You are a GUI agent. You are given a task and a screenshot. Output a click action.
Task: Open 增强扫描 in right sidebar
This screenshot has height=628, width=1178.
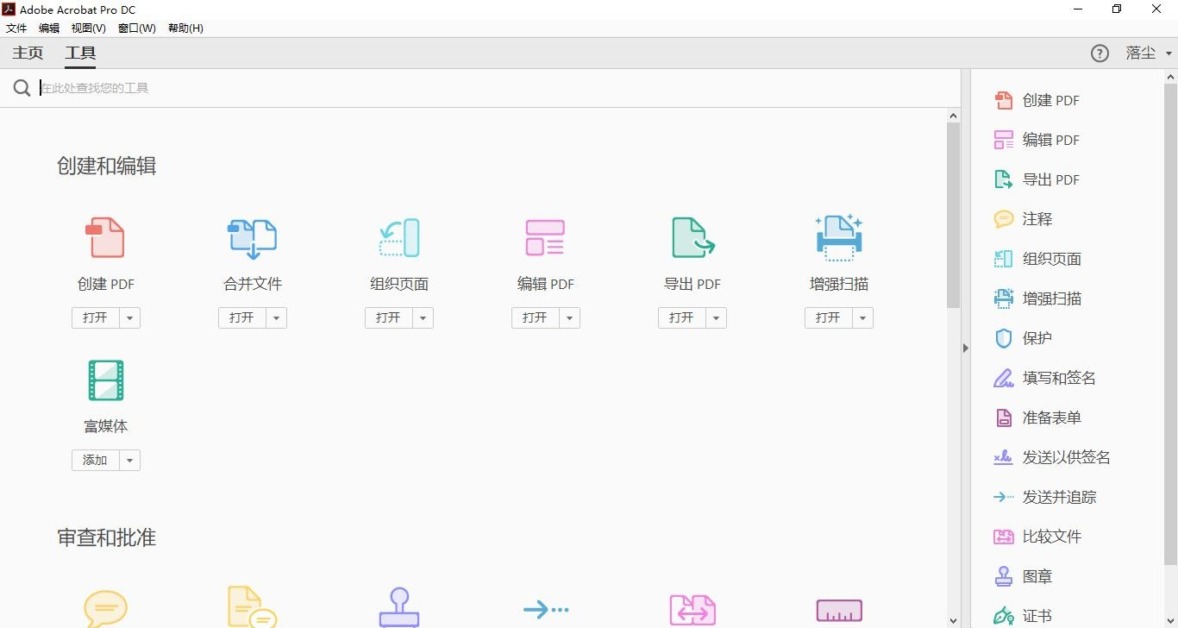pos(1038,298)
